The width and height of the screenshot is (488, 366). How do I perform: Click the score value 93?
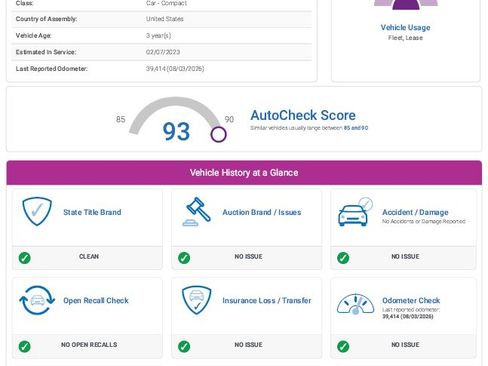(x=176, y=131)
